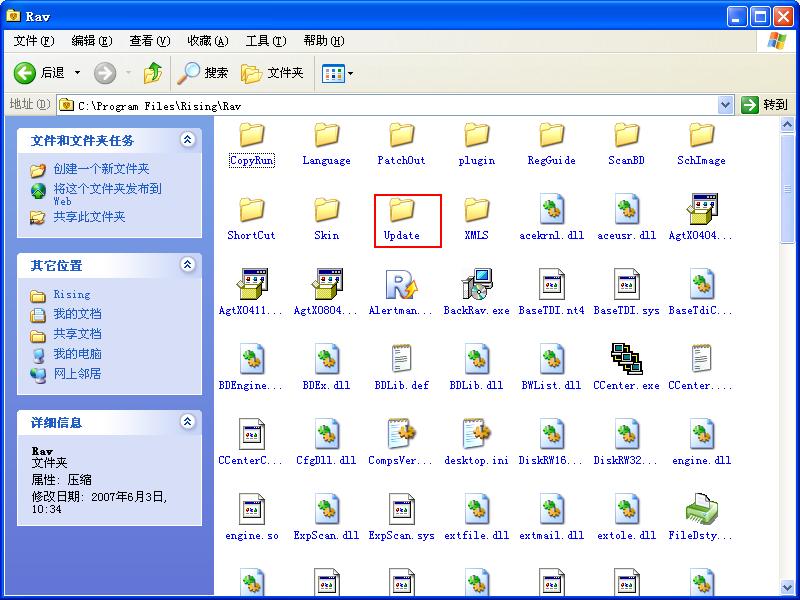The width and height of the screenshot is (800, 600).
Task: Open the CopyRun folder
Action: pyautogui.click(x=252, y=145)
